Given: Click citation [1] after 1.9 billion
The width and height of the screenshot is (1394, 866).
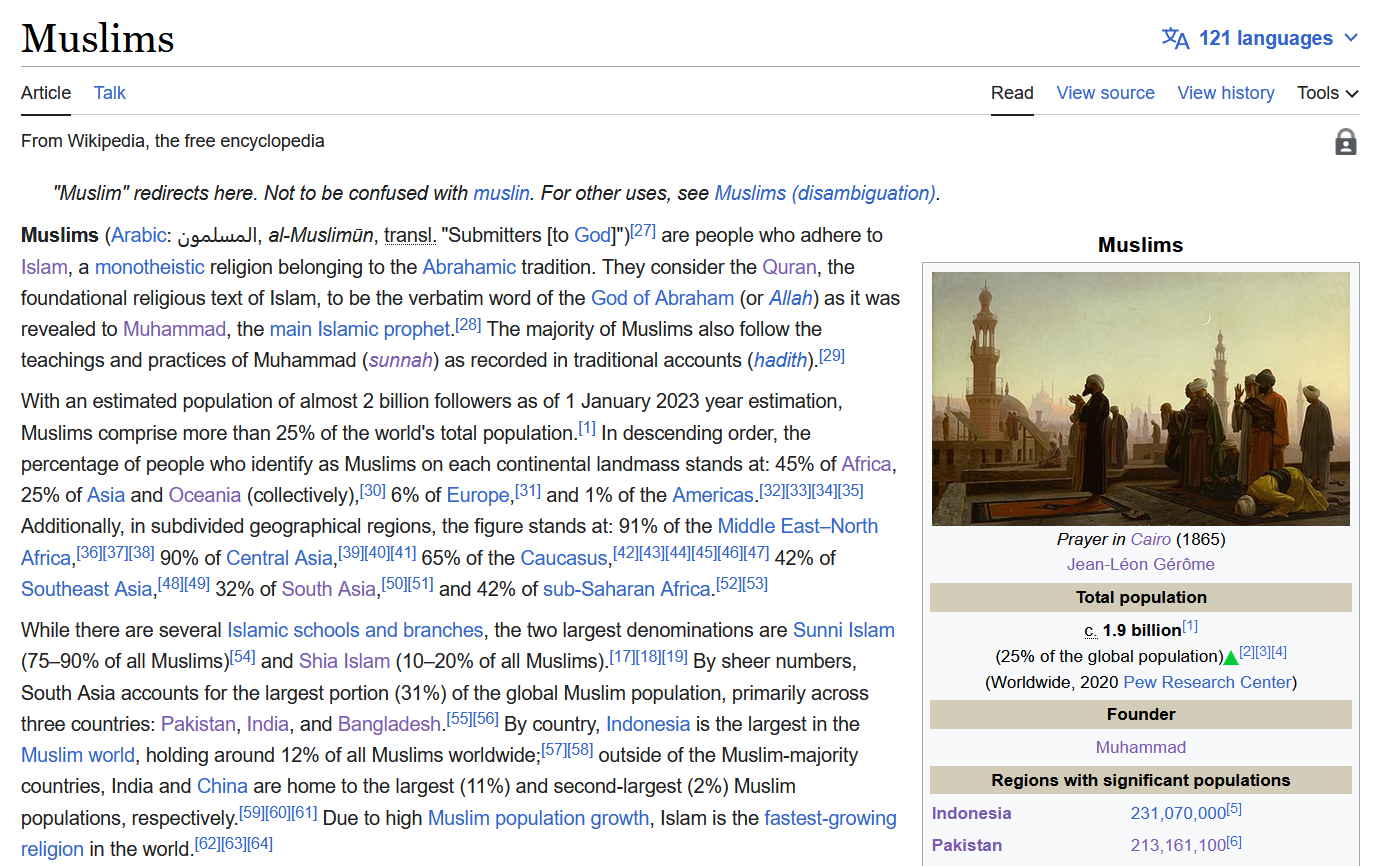Looking at the screenshot, I should coord(1190,627).
